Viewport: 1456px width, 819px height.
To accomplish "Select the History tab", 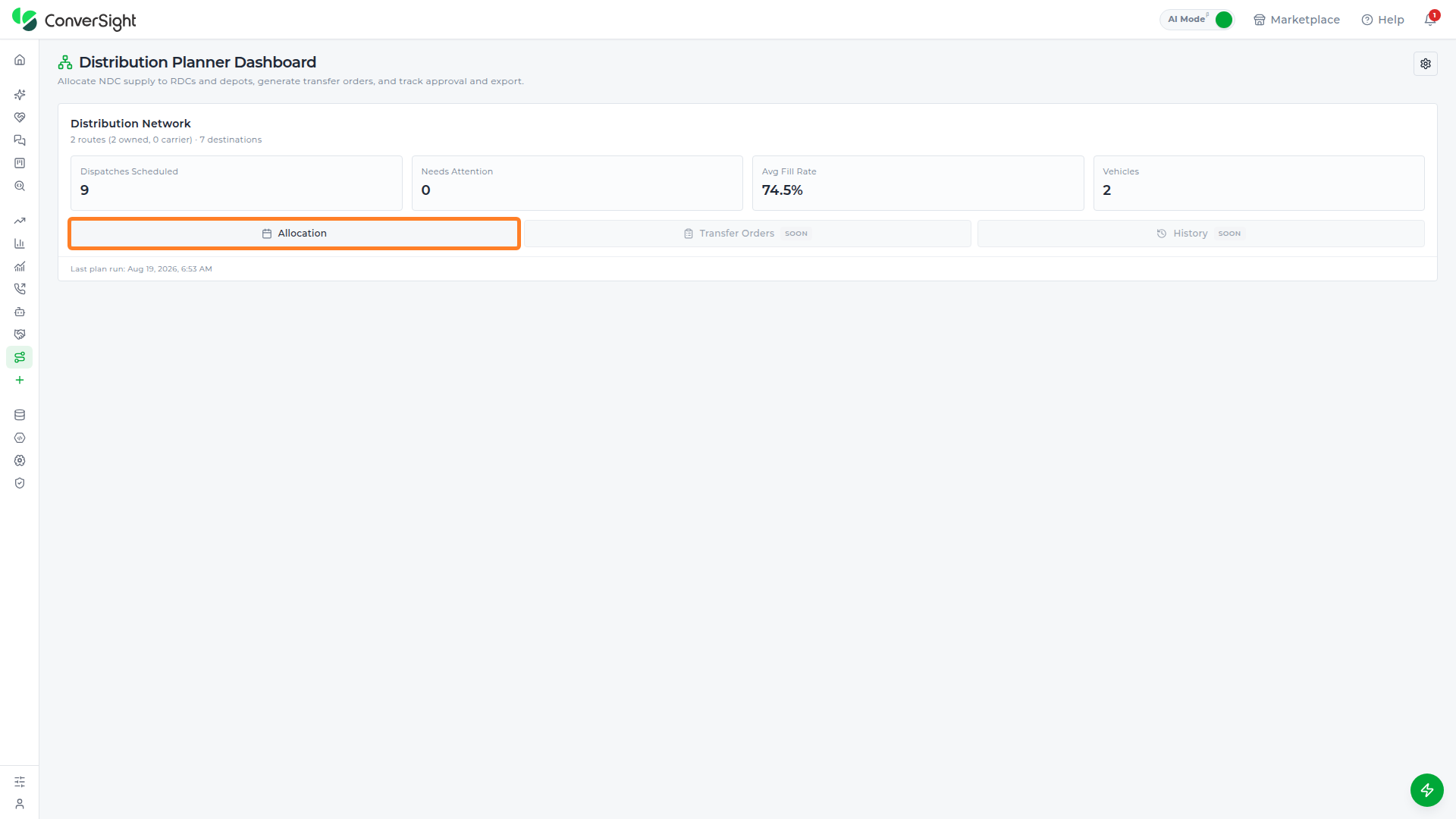I will [1200, 234].
